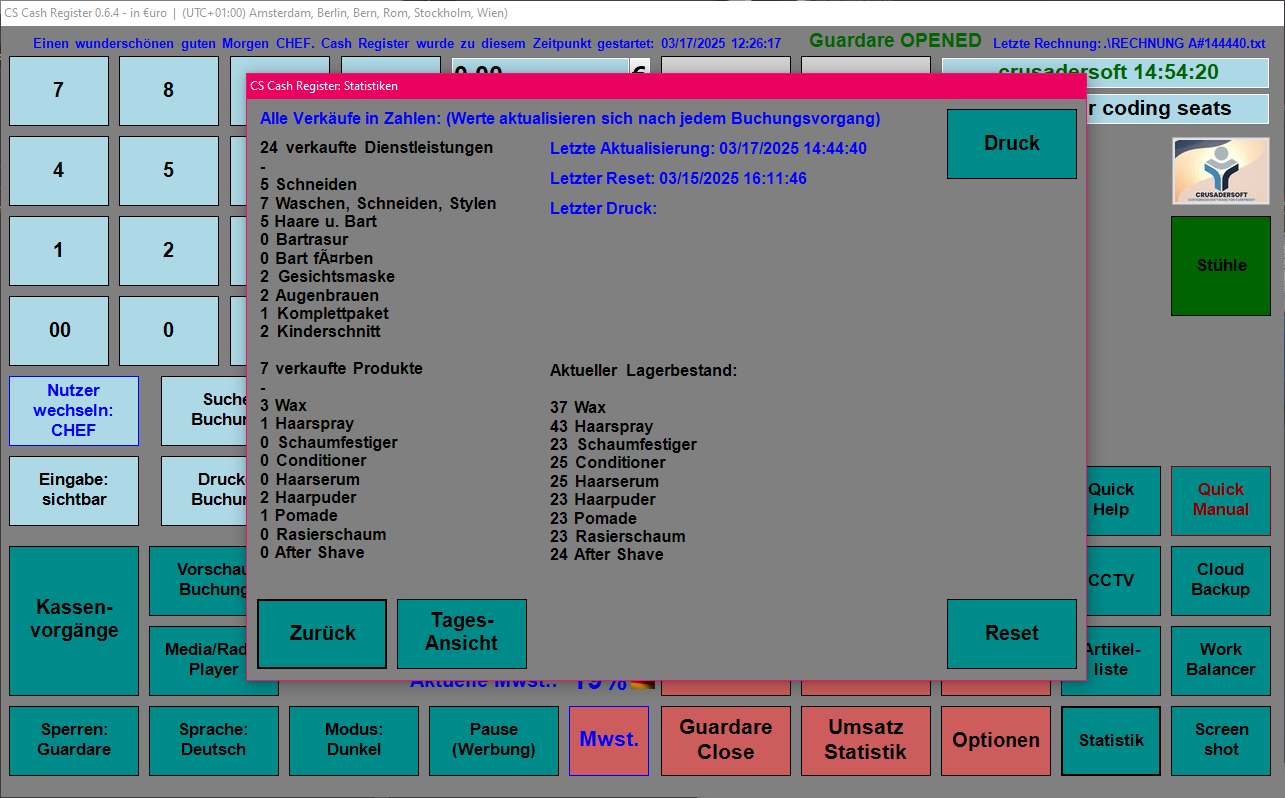Open Work Balancer
The image size is (1285, 798).
coord(1221,661)
